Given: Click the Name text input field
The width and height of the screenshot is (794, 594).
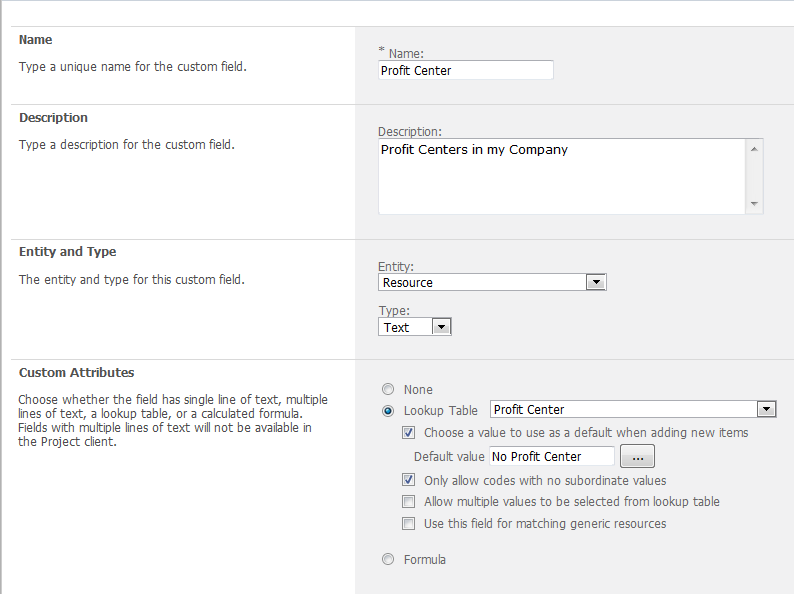Looking at the screenshot, I should (x=465, y=70).
